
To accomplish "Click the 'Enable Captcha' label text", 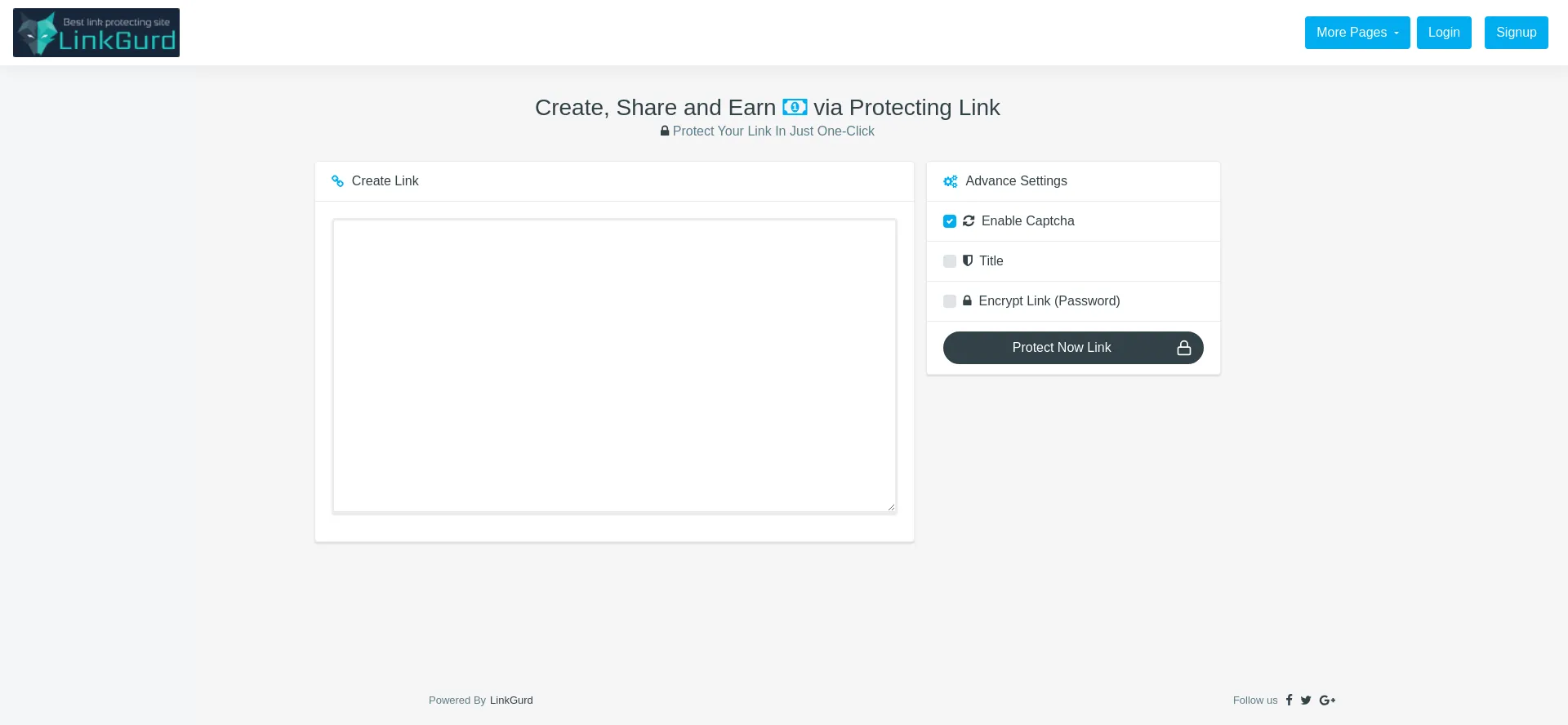I will point(1028,221).
